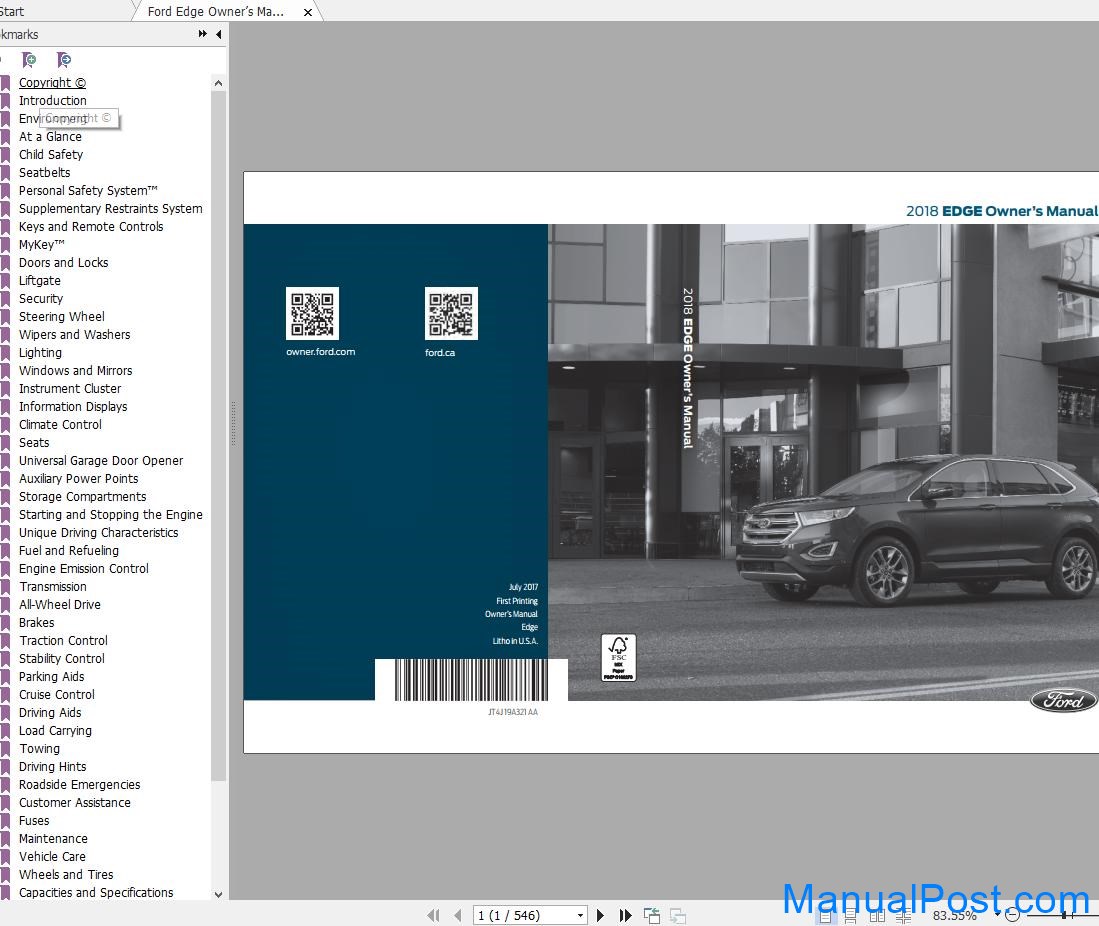Switch to the Start tab
This screenshot has width=1099, height=926.
[12, 11]
